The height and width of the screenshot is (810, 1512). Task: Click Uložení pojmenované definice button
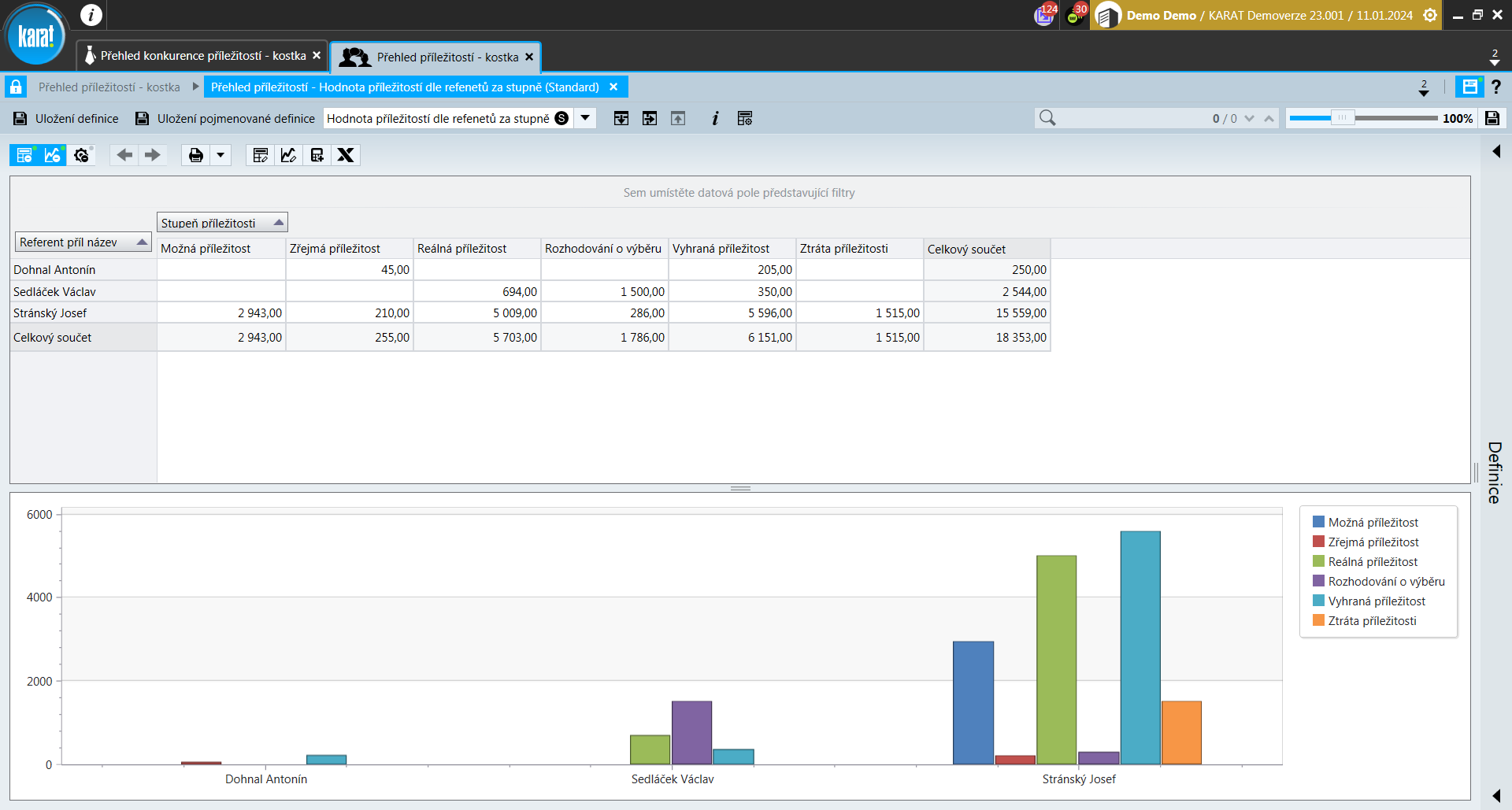pos(225,118)
